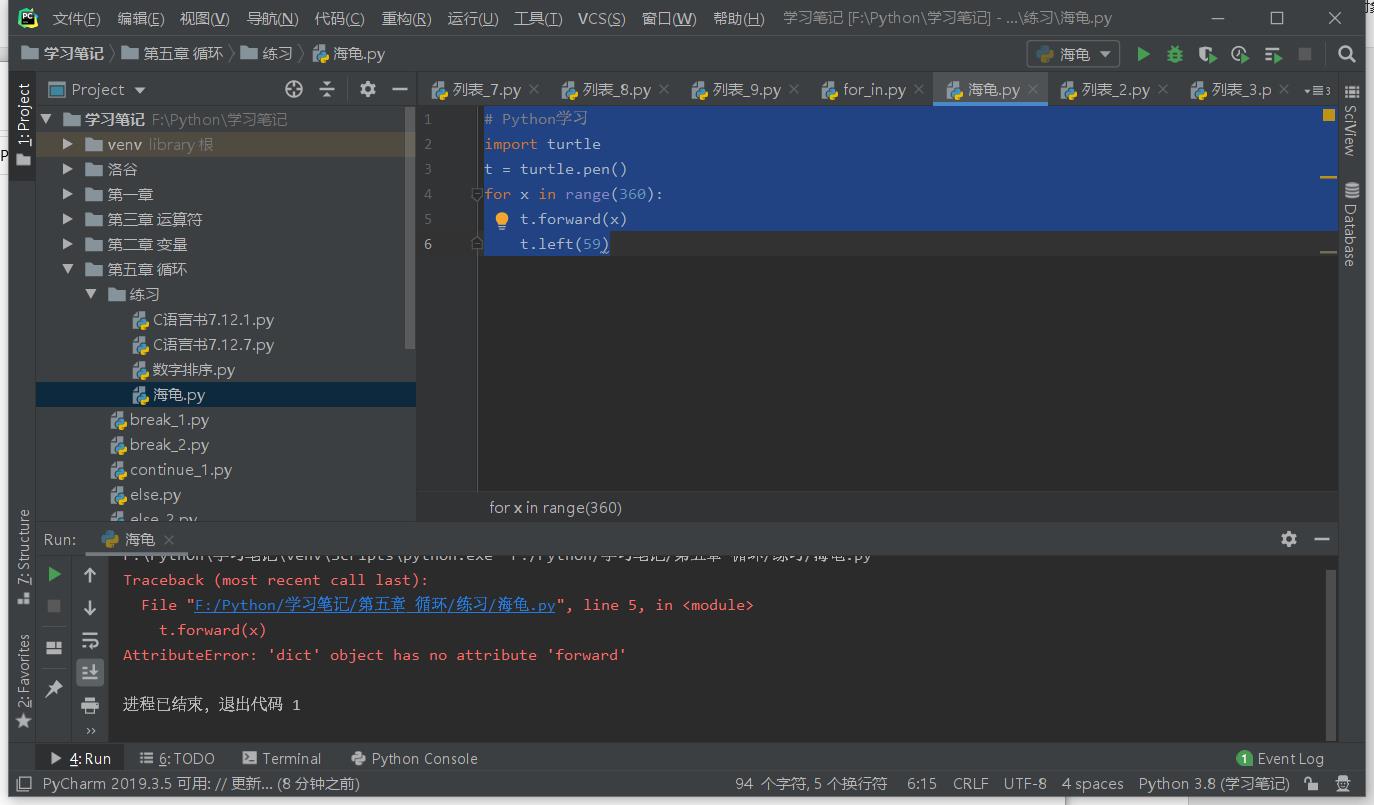
Task: Click the inspector hat icon in status bar
Action: [1343, 784]
